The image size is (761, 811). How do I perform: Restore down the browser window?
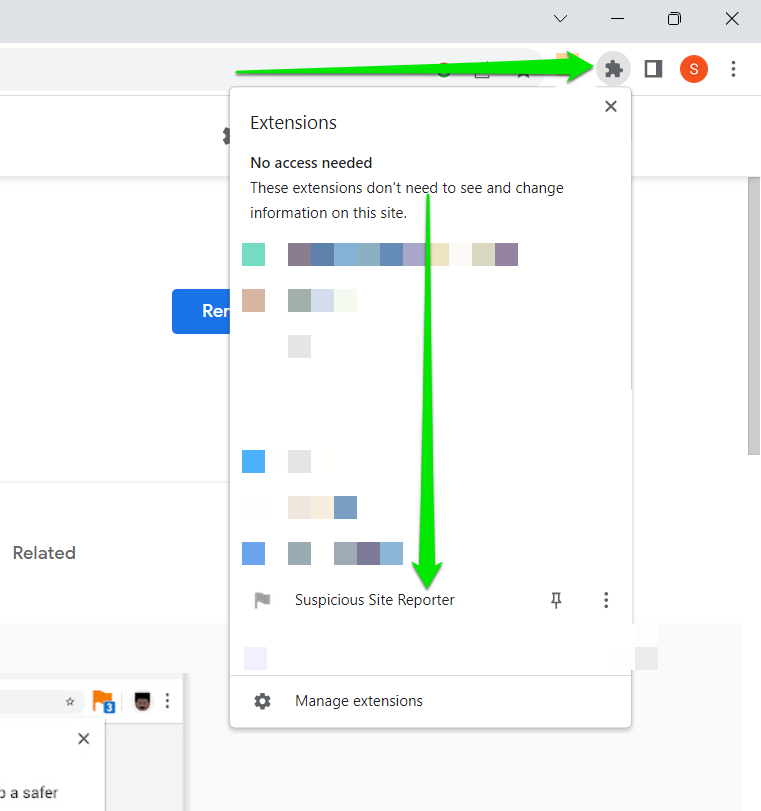675,18
